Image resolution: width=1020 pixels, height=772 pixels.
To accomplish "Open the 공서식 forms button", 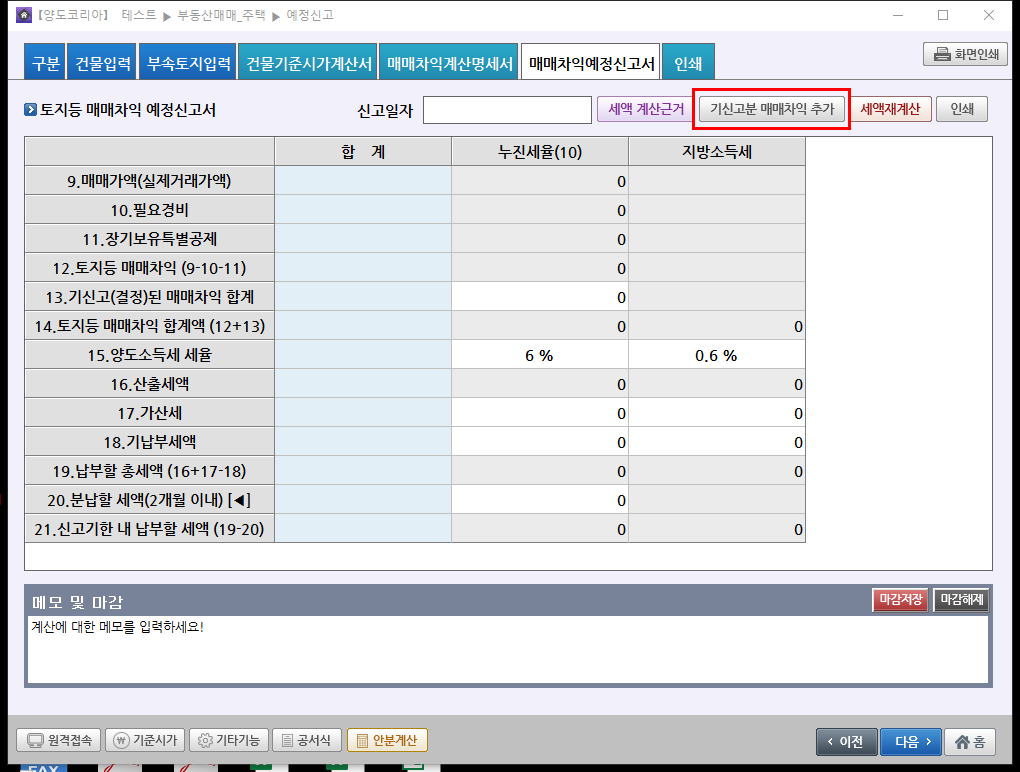I will click(x=307, y=741).
